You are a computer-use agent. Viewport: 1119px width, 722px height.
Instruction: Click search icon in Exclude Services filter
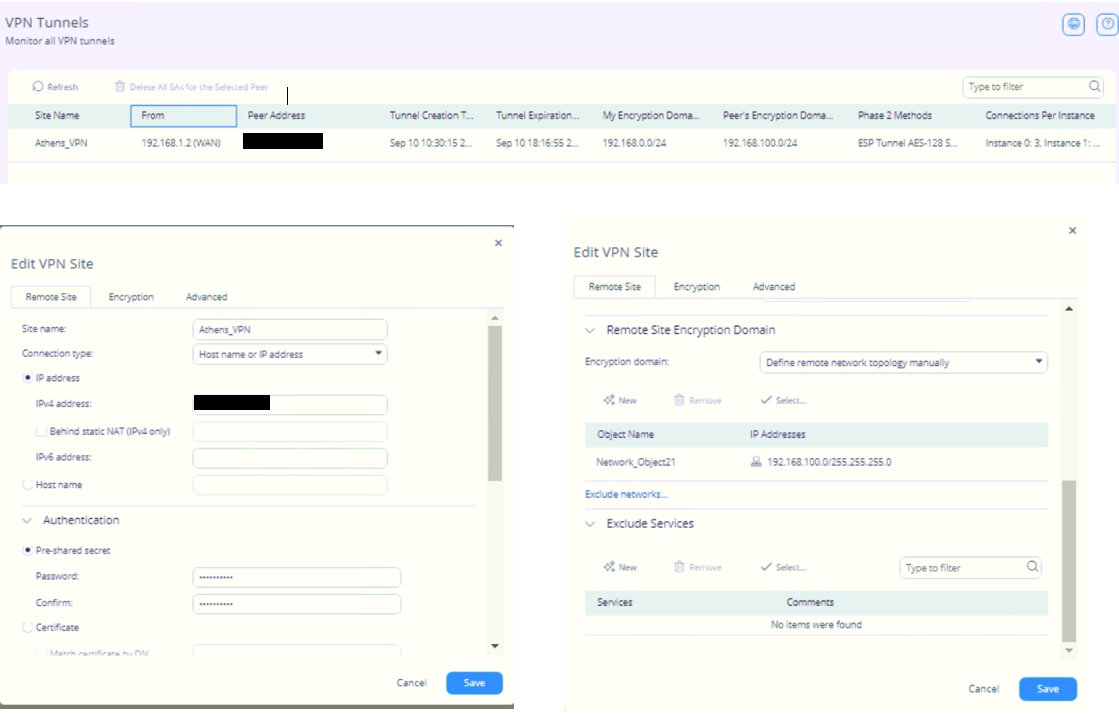pyautogui.click(x=1032, y=566)
